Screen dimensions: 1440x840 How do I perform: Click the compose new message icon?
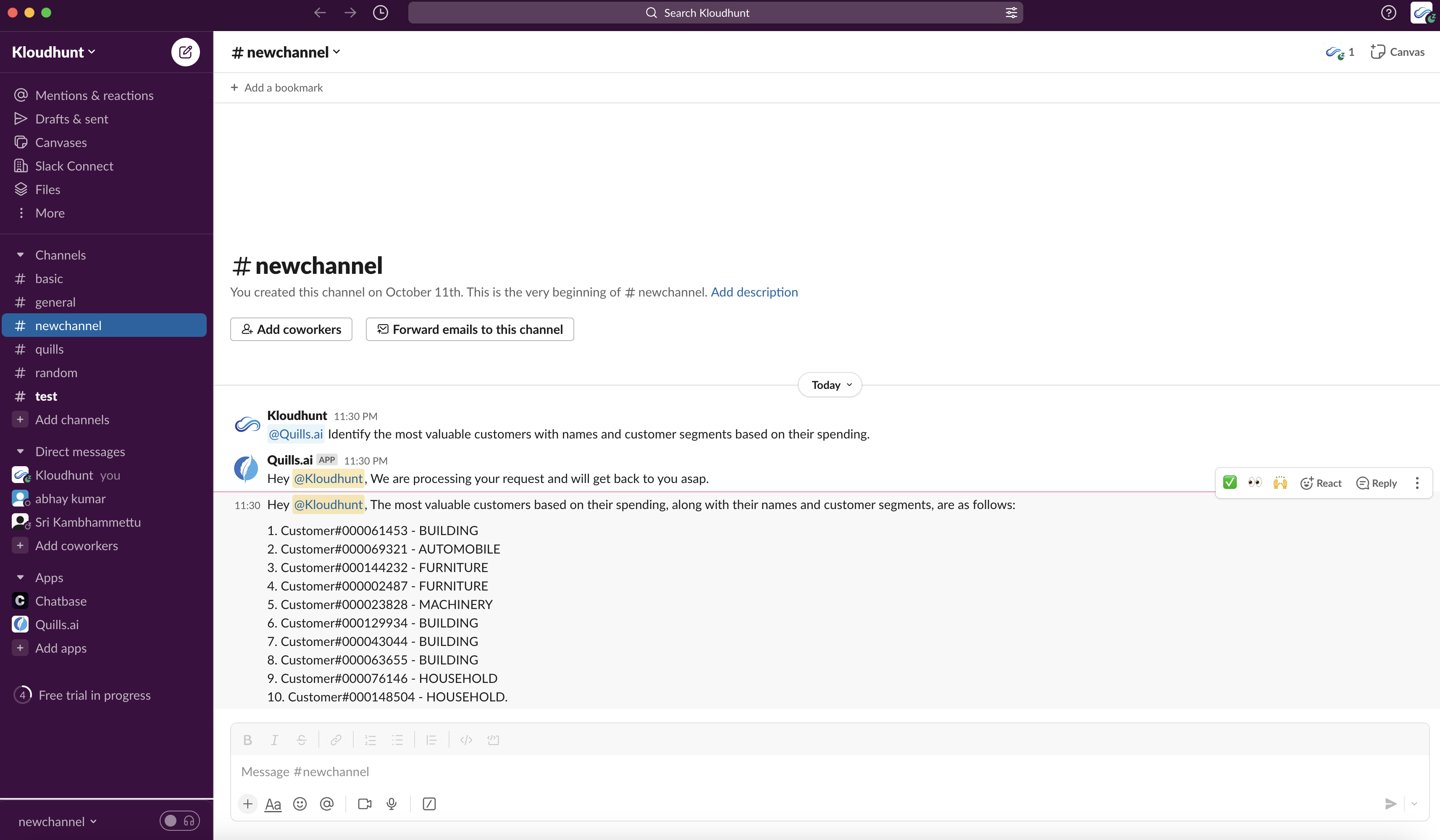(185, 52)
